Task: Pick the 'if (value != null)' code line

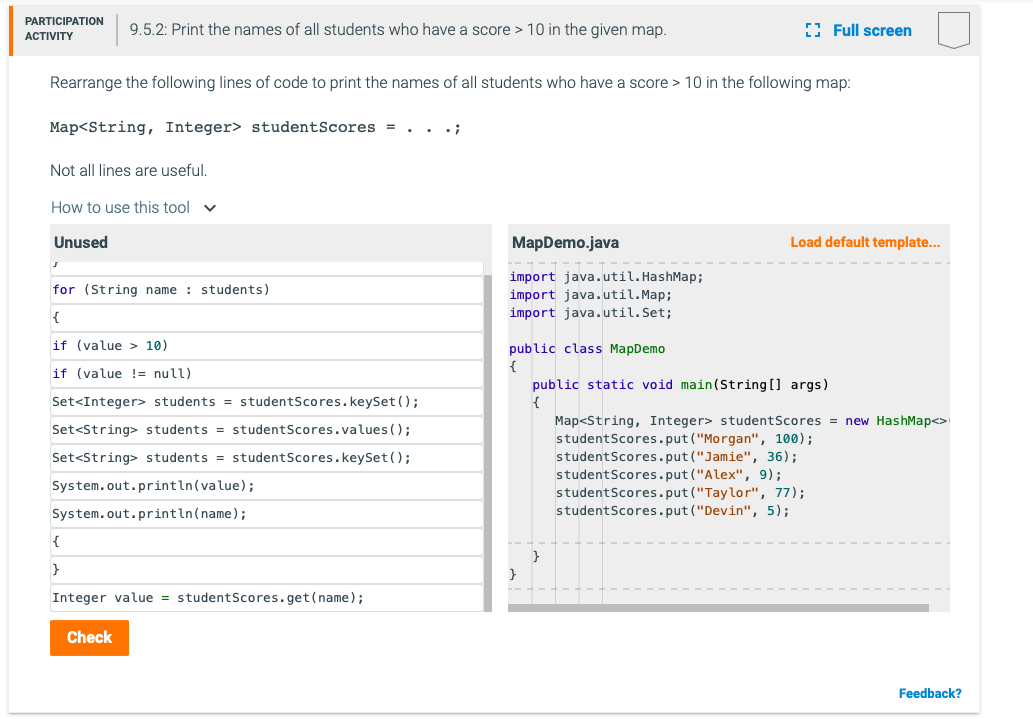Action: tap(121, 374)
